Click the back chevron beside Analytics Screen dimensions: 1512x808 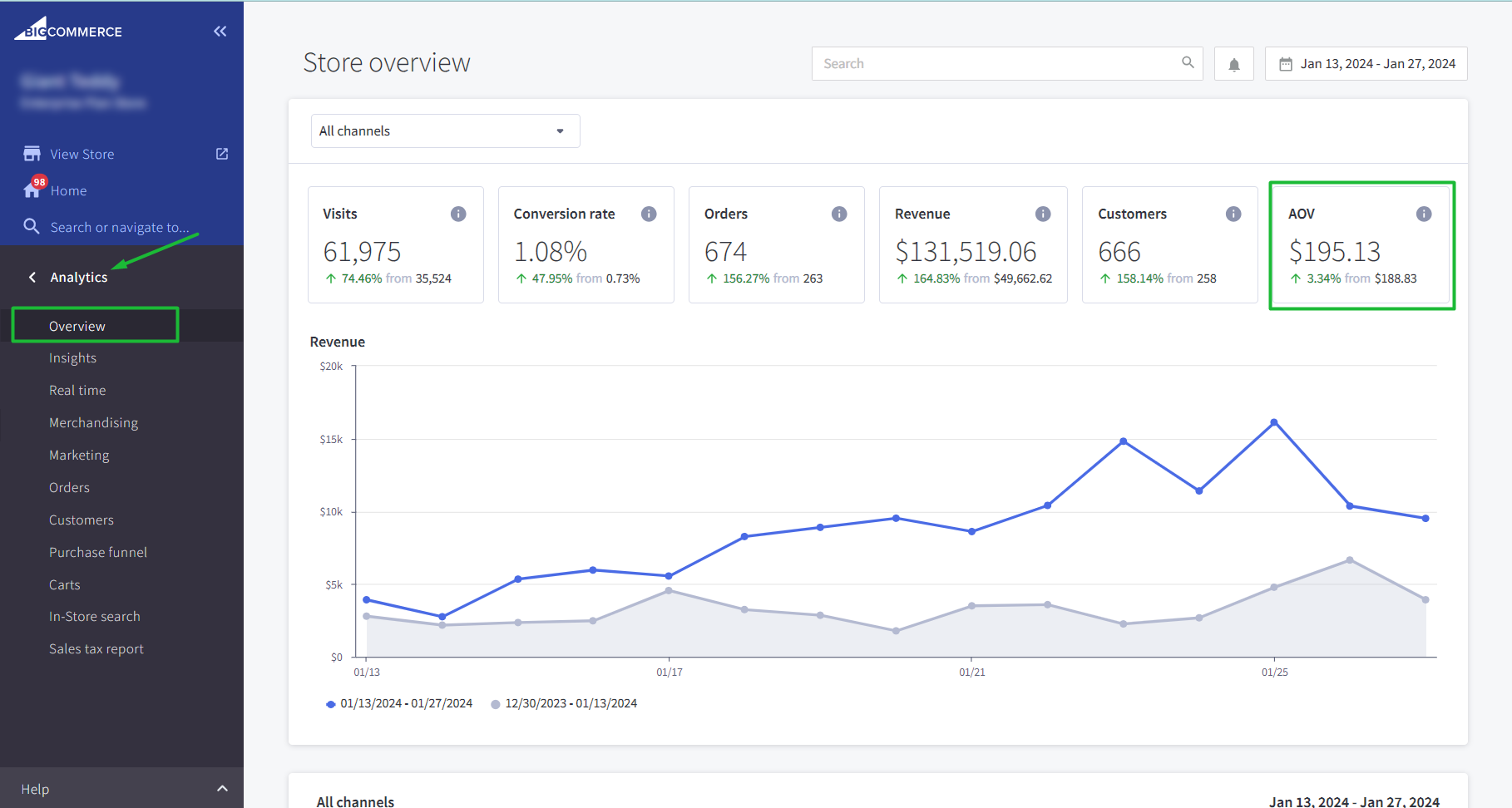(x=32, y=277)
